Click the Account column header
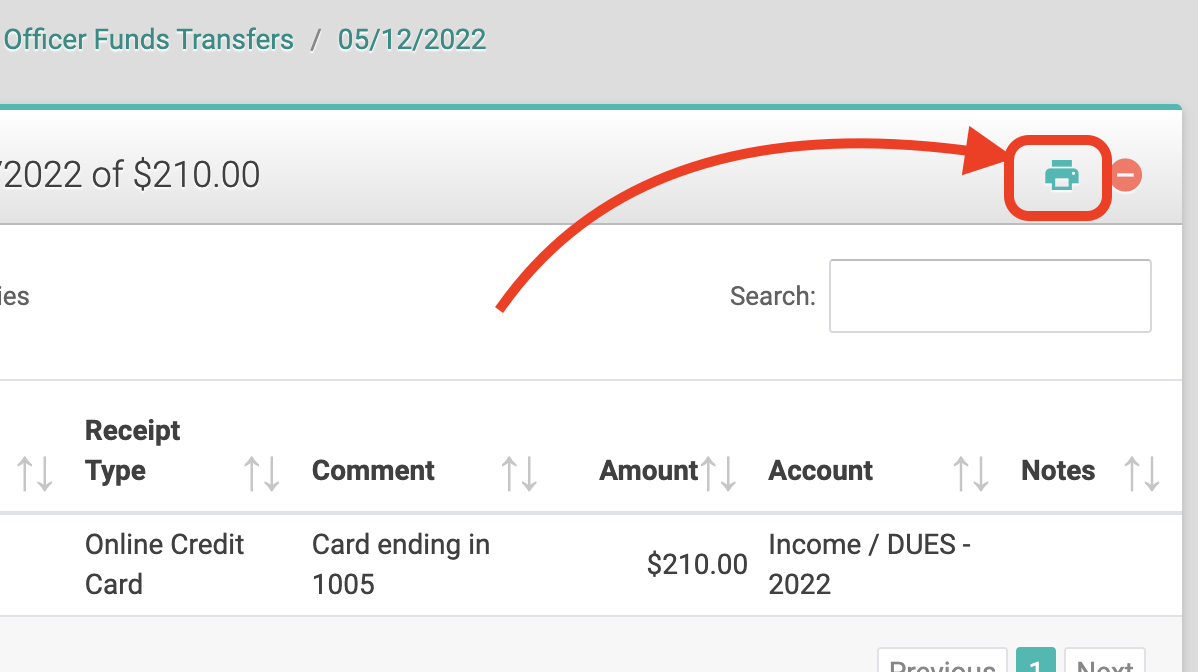 pos(821,470)
